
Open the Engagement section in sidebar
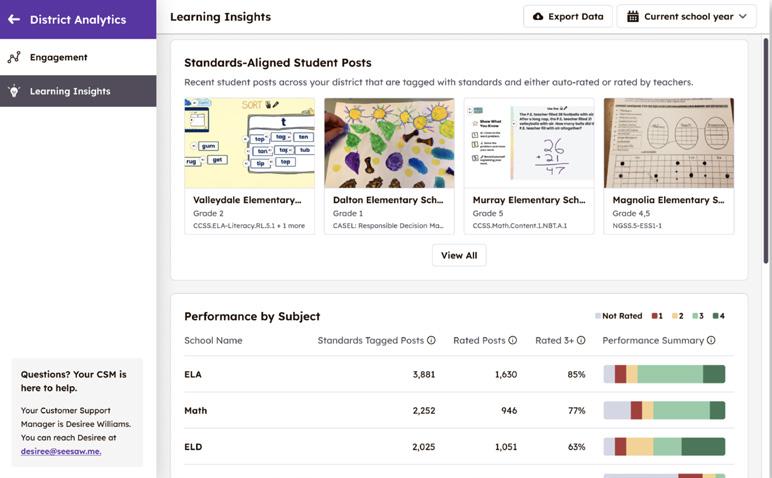[x=58, y=57]
